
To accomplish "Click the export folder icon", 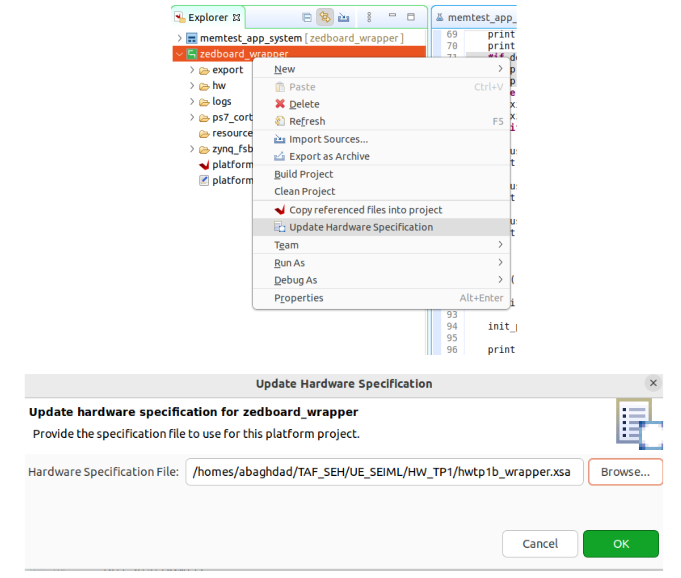I will 204,70.
